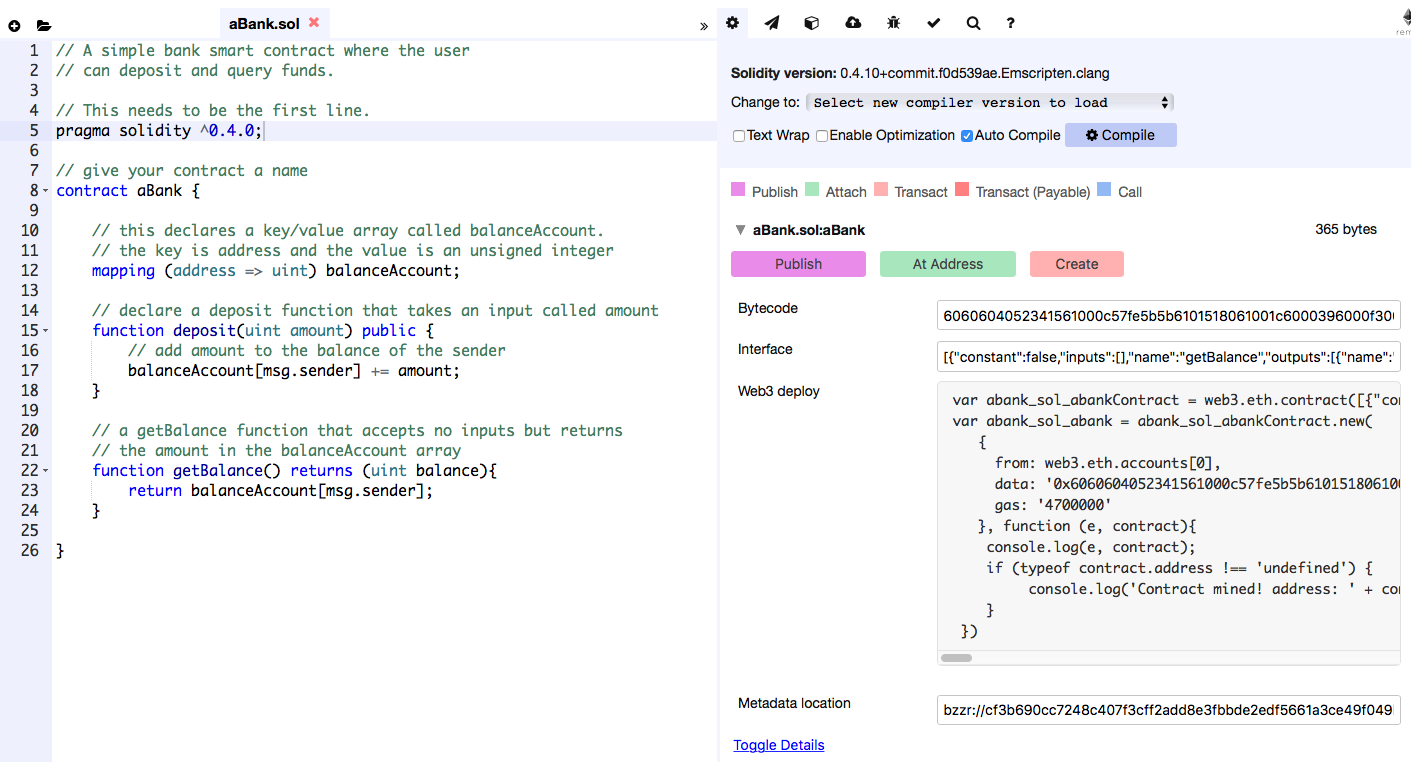Open the cloud upload tab
1411x762 pixels.
(853, 23)
